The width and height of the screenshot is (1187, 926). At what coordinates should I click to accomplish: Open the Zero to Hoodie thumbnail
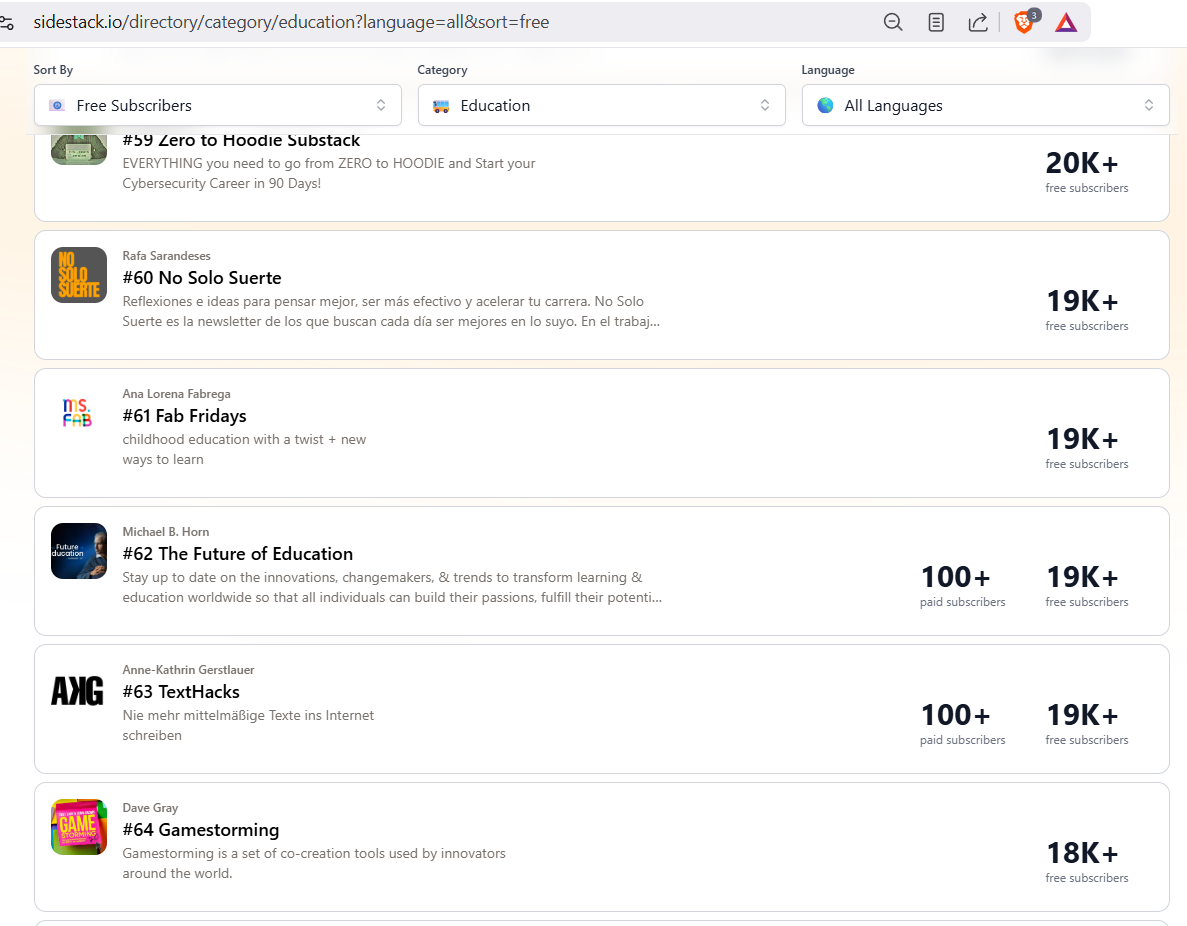(x=79, y=150)
